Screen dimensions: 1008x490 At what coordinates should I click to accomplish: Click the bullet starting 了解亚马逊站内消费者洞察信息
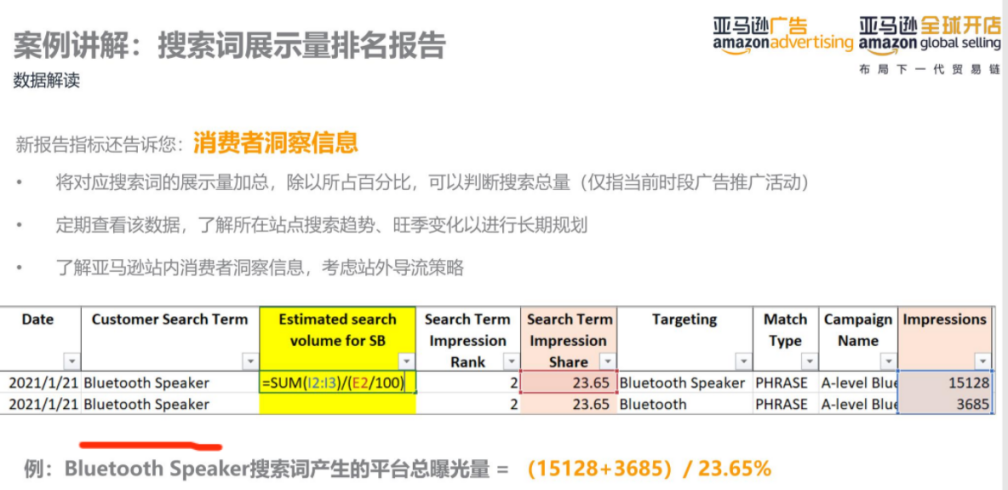point(260,268)
